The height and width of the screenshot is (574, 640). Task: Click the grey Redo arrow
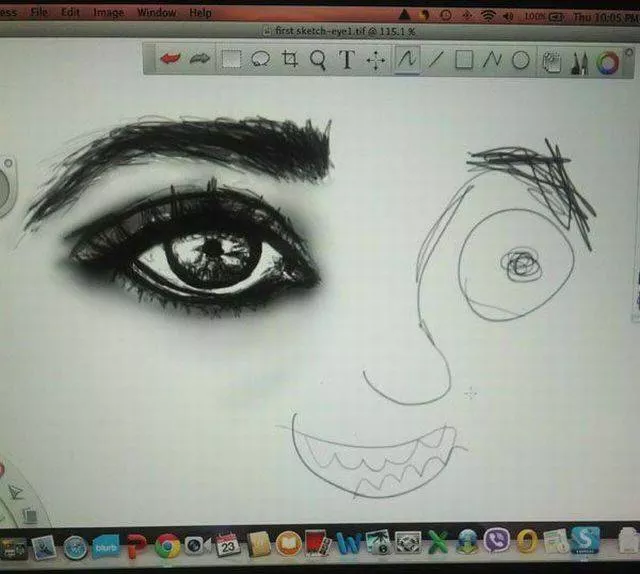coord(200,60)
